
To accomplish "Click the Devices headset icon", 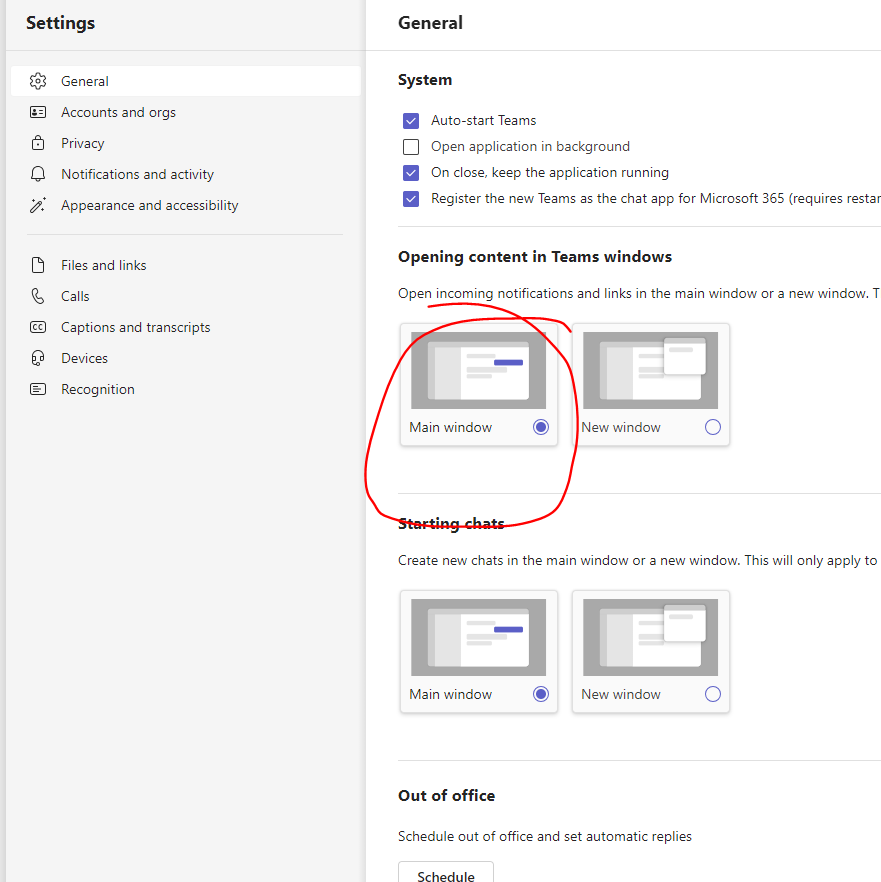I will click(36, 358).
